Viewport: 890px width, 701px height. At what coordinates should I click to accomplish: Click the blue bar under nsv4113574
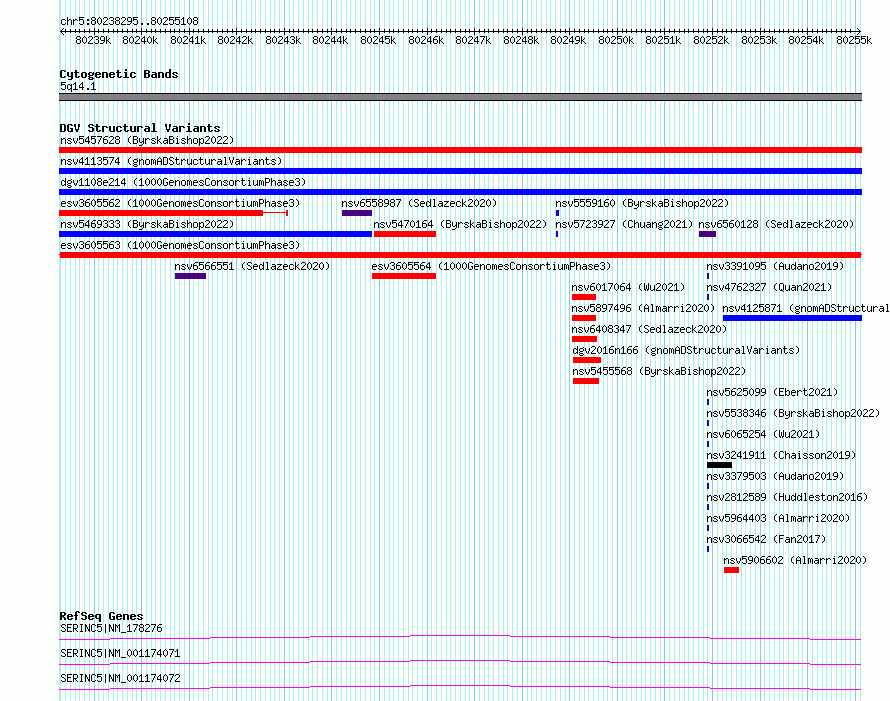tap(460, 171)
